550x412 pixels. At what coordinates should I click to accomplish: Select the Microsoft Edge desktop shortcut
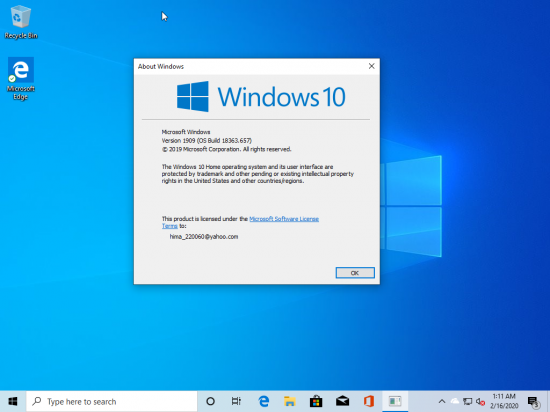[x=21, y=79]
